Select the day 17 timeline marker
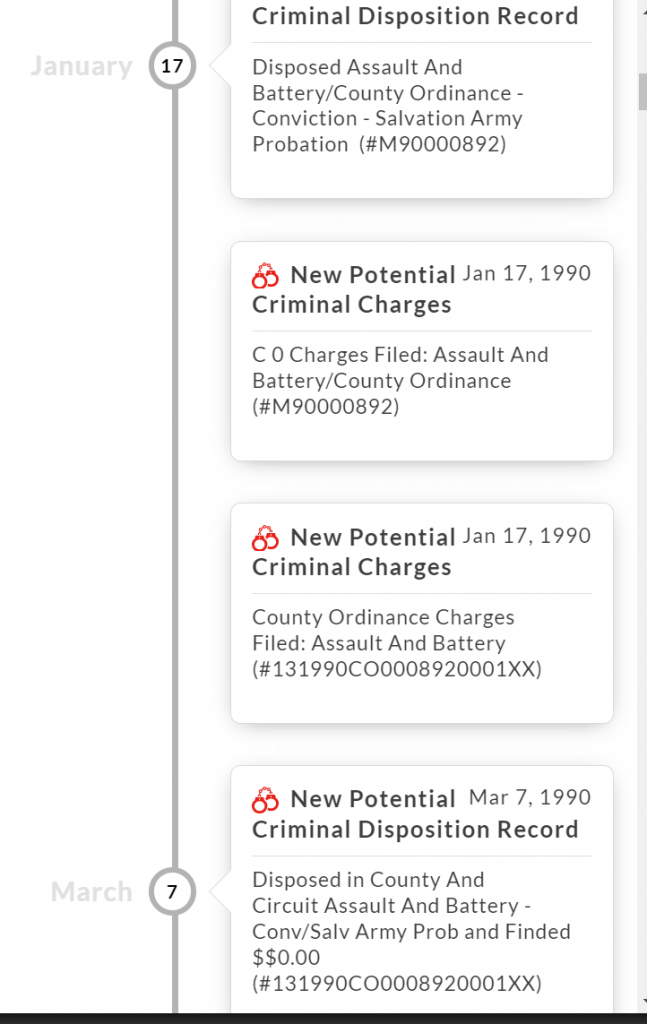The width and height of the screenshot is (647, 1024). (x=172, y=67)
